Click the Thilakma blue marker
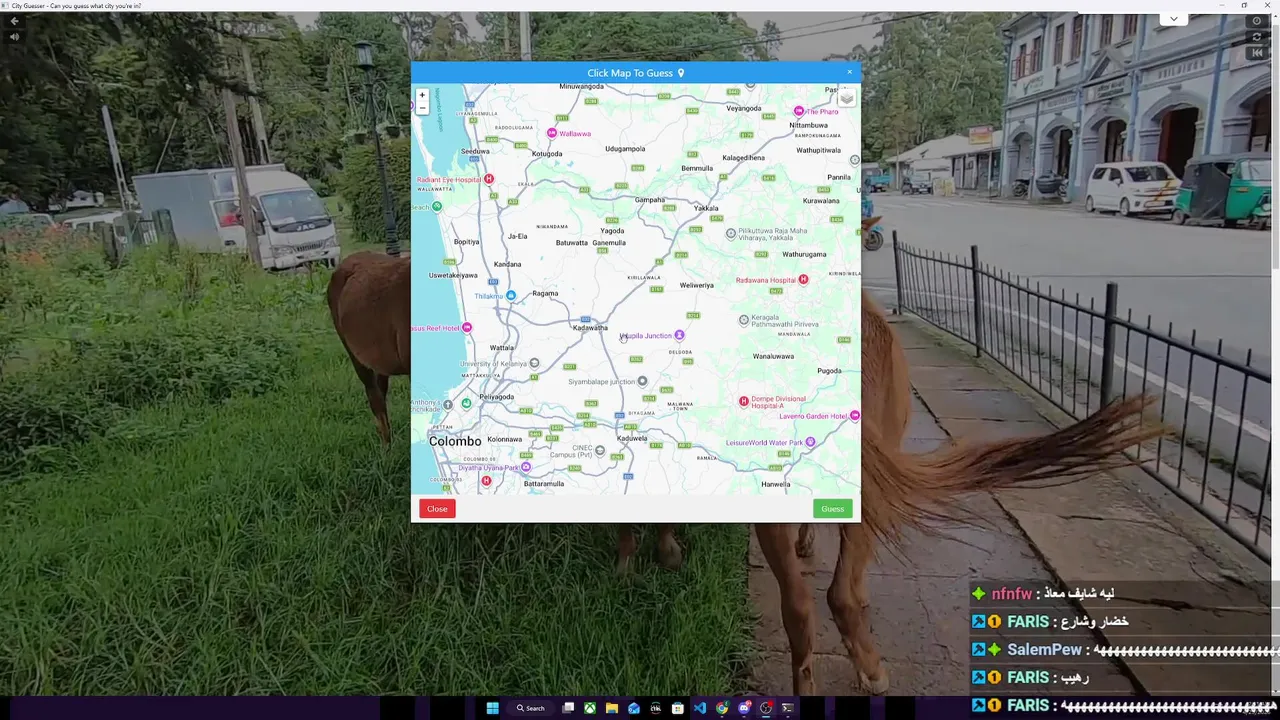This screenshot has height=720, width=1280. pos(511,296)
